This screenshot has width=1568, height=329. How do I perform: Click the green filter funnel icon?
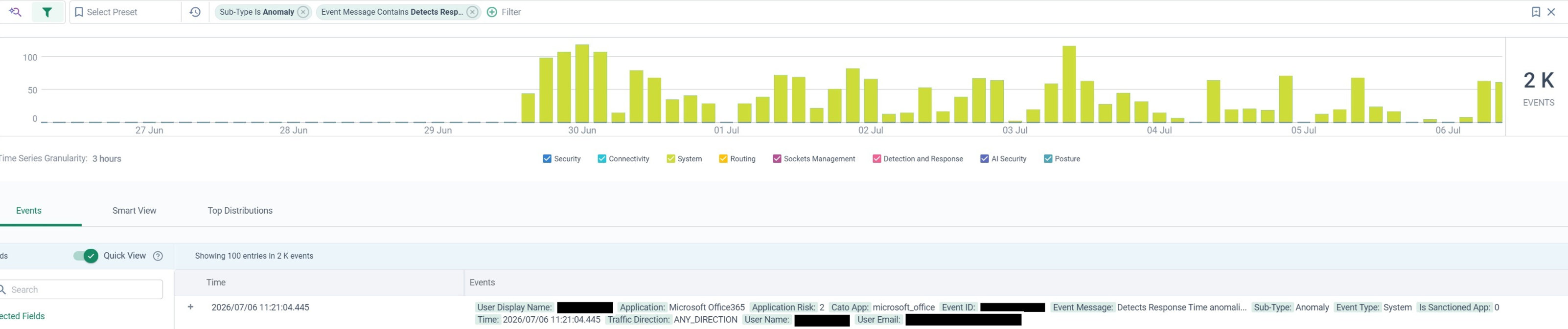coord(47,12)
